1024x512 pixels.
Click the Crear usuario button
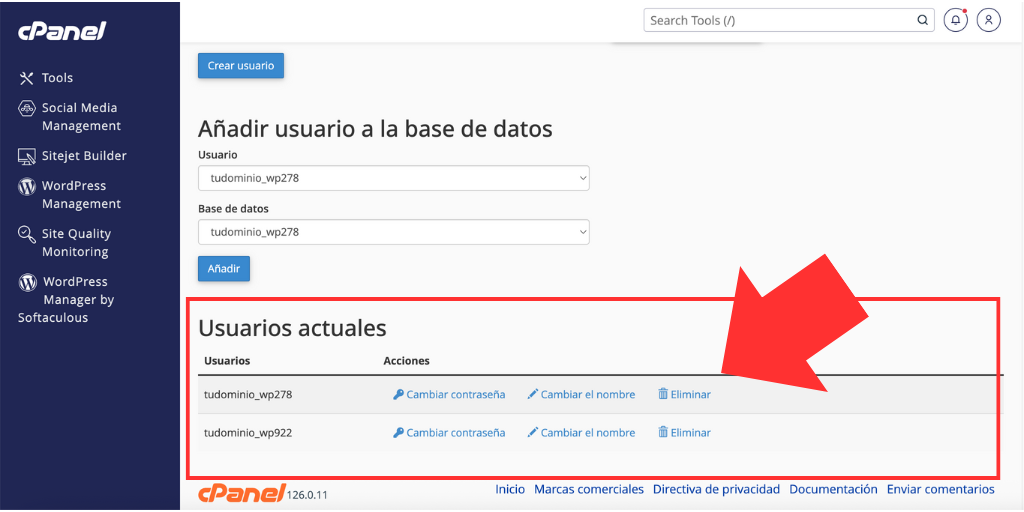click(x=241, y=65)
